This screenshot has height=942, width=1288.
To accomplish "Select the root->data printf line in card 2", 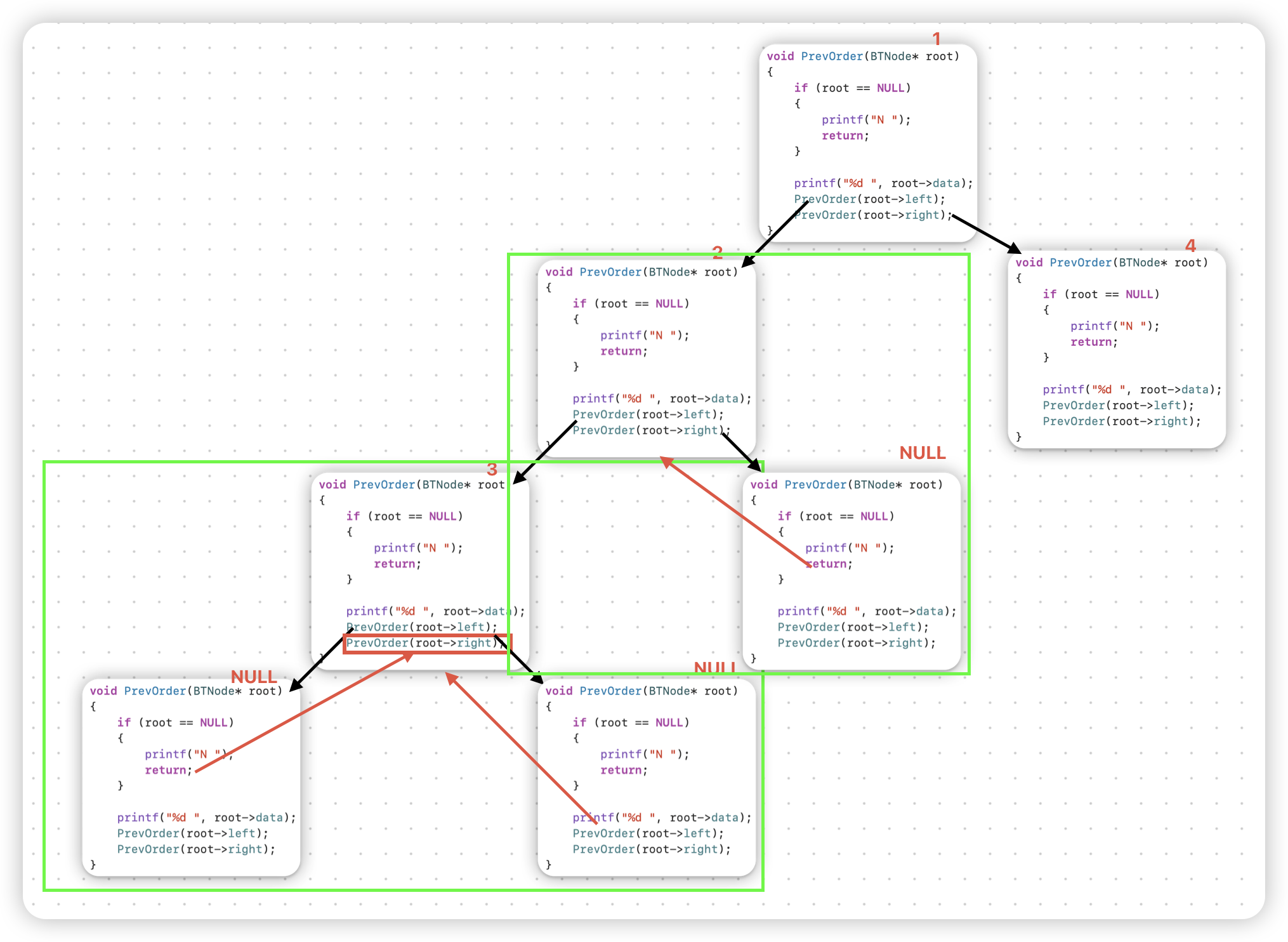I will pyautogui.click(x=662, y=399).
